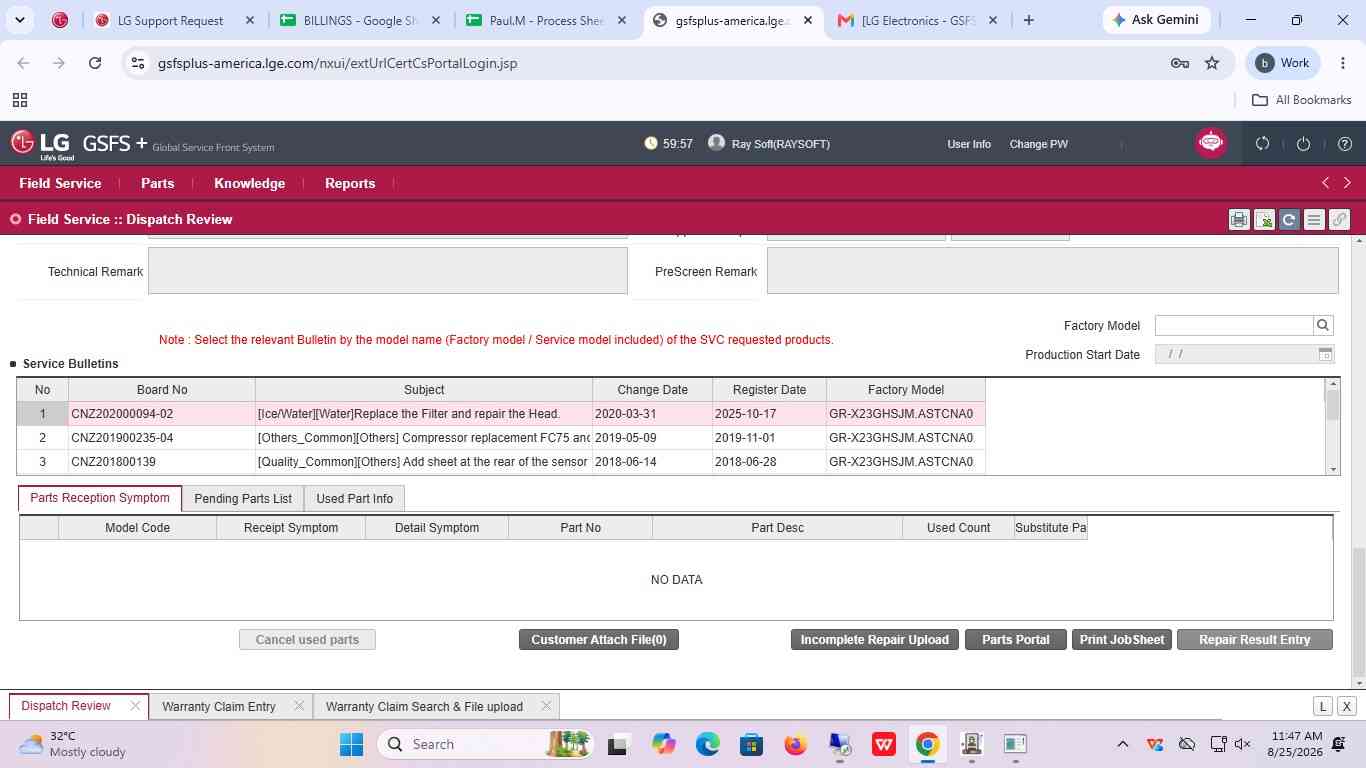Open the list menu icon in the toolbar
The image size is (1366, 768).
click(1314, 220)
